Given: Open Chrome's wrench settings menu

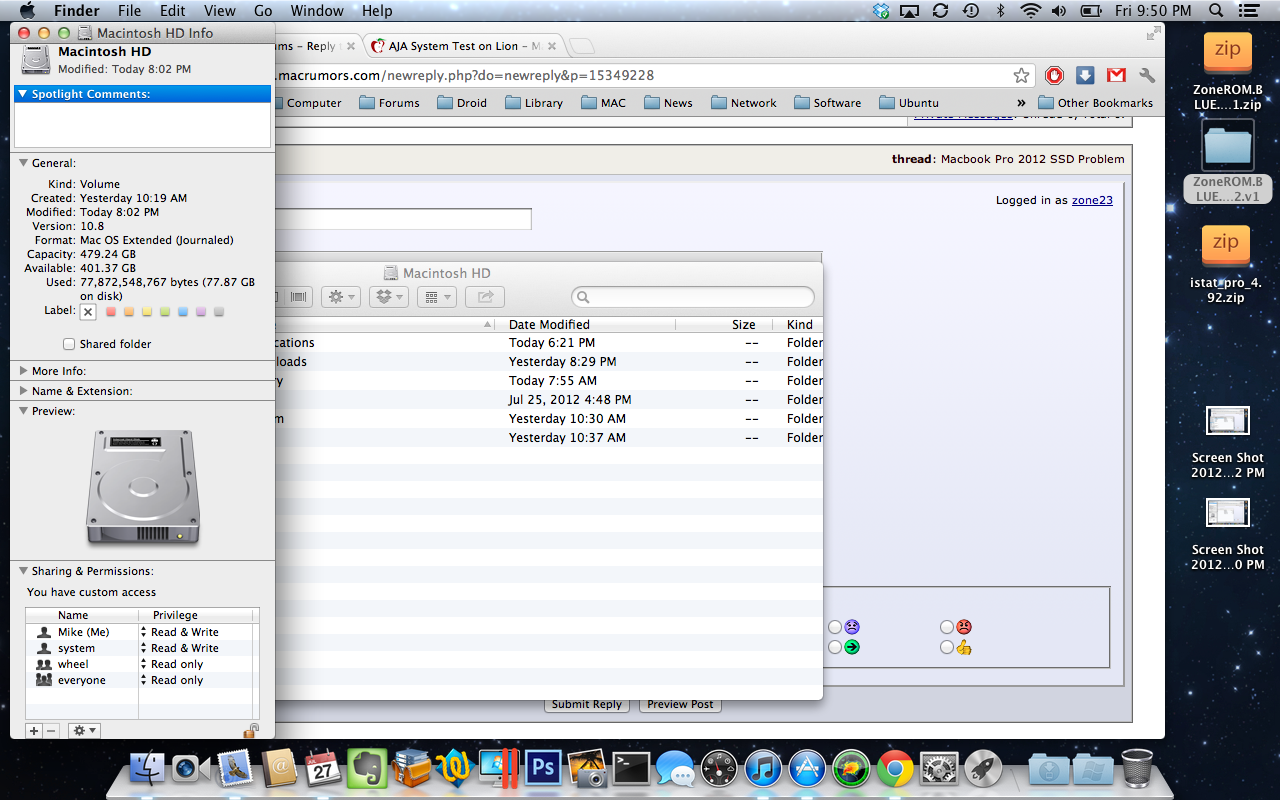Looking at the screenshot, I should point(1147,76).
